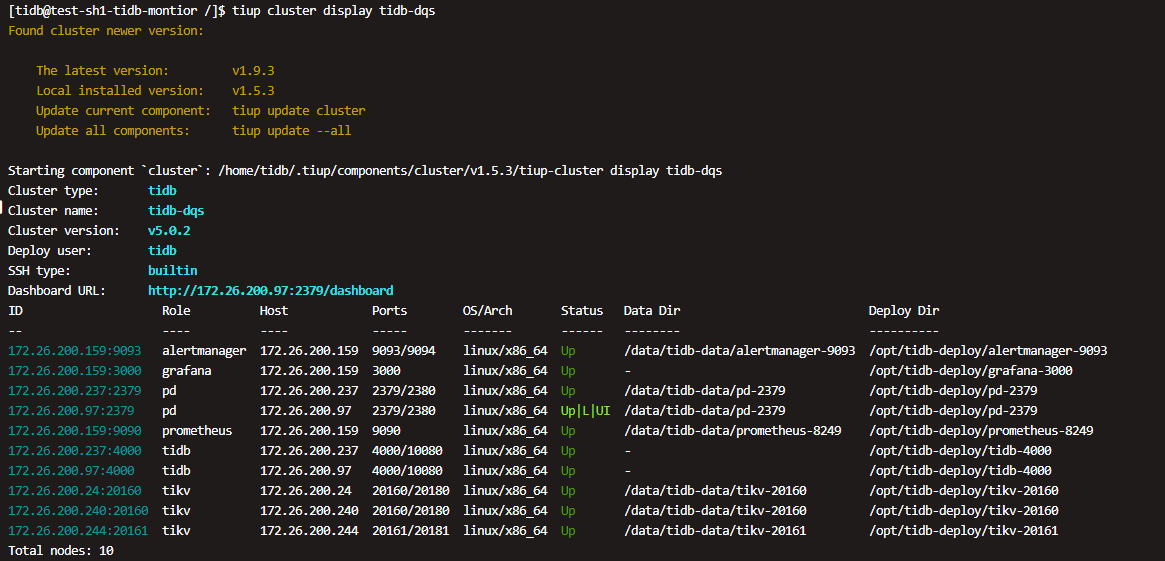
Task: Click the cluster version v5.0.2 value
Action: coord(169,230)
